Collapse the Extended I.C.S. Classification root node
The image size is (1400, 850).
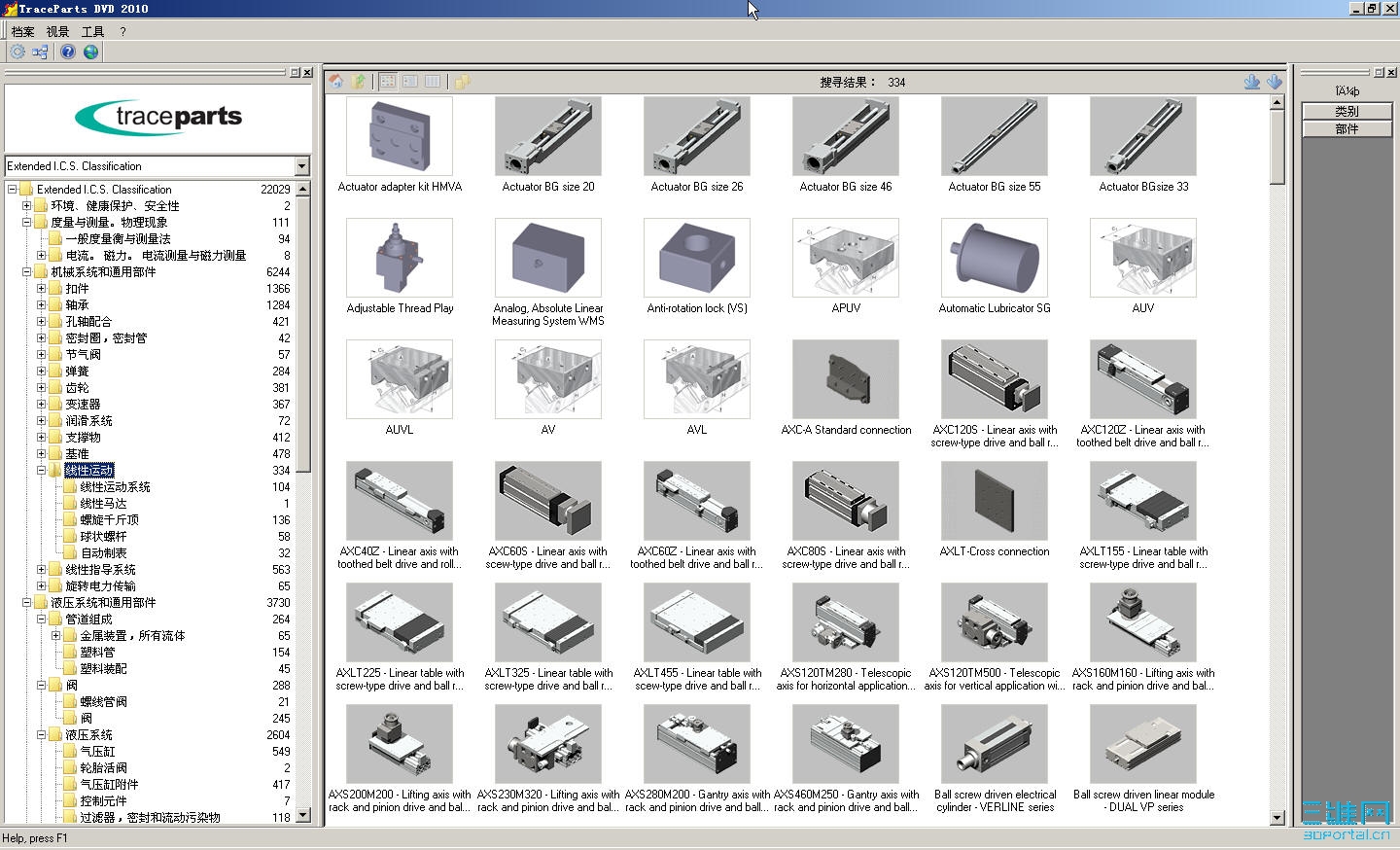13,190
